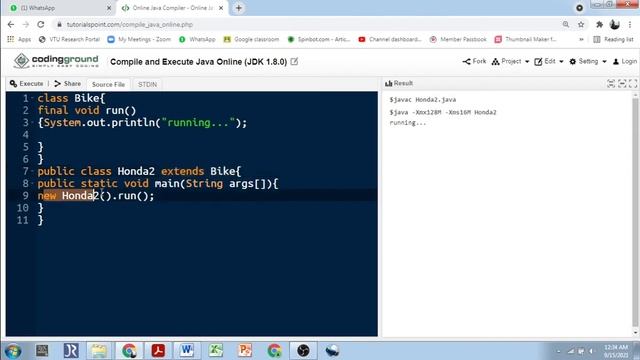Image resolution: width=640 pixels, height=360 pixels.
Task: Open My Meetings - Zoom bookmark
Action: pos(139,39)
